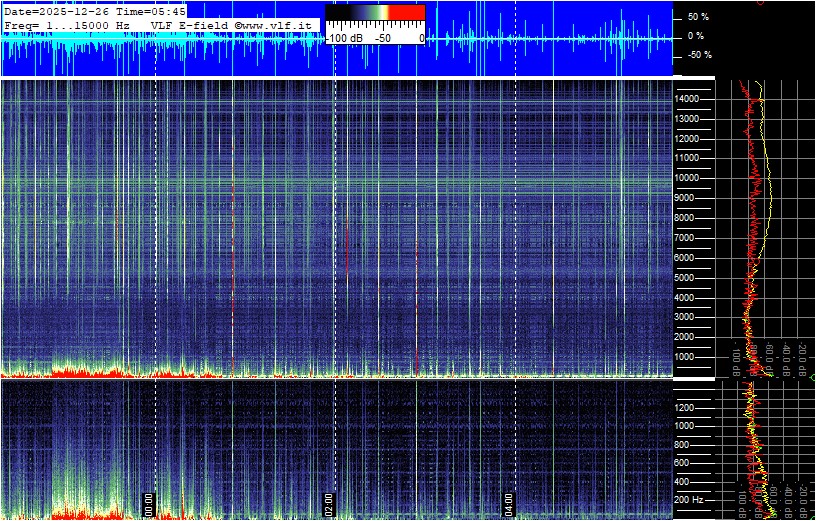816x521 pixels.
Task: Click the -20.0 dB label in upper spectrum graph
Action: pos(802,358)
